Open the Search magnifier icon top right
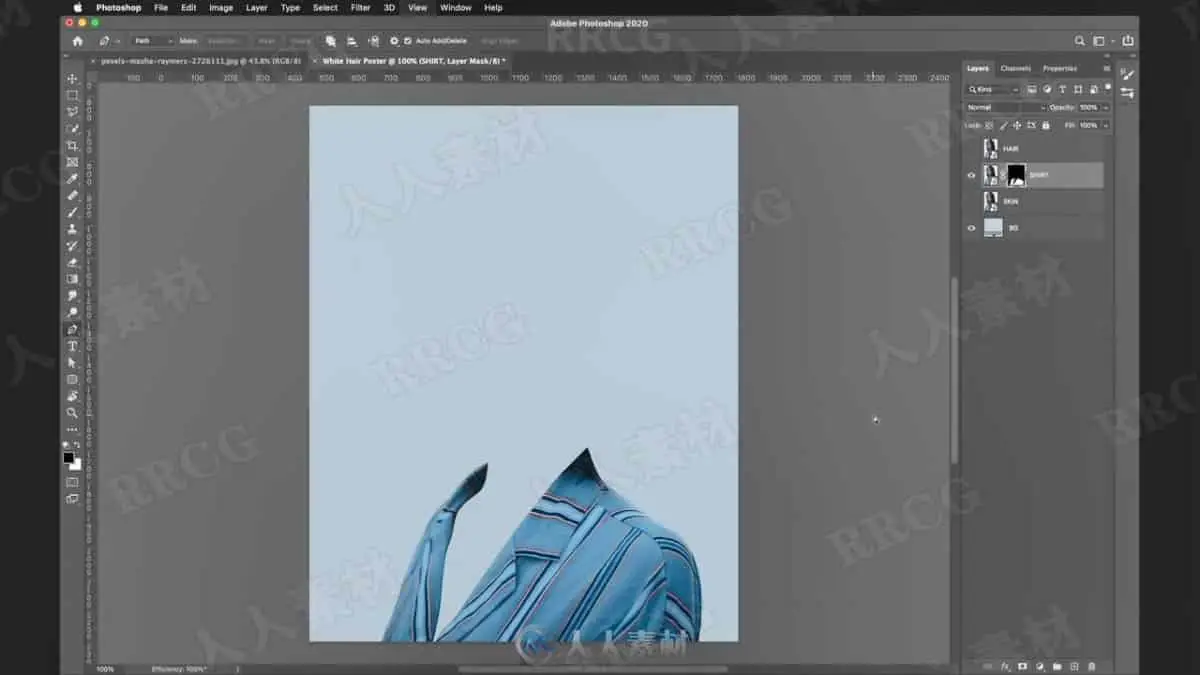This screenshot has width=1200, height=675. pyautogui.click(x=1080, y=41)
